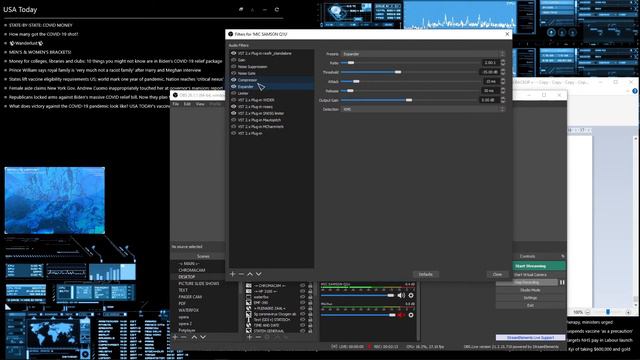Move the scene up in the Scenes list
Image resolution: width=640 pixels, height=360 pixels.
click(x=194, y=337)
